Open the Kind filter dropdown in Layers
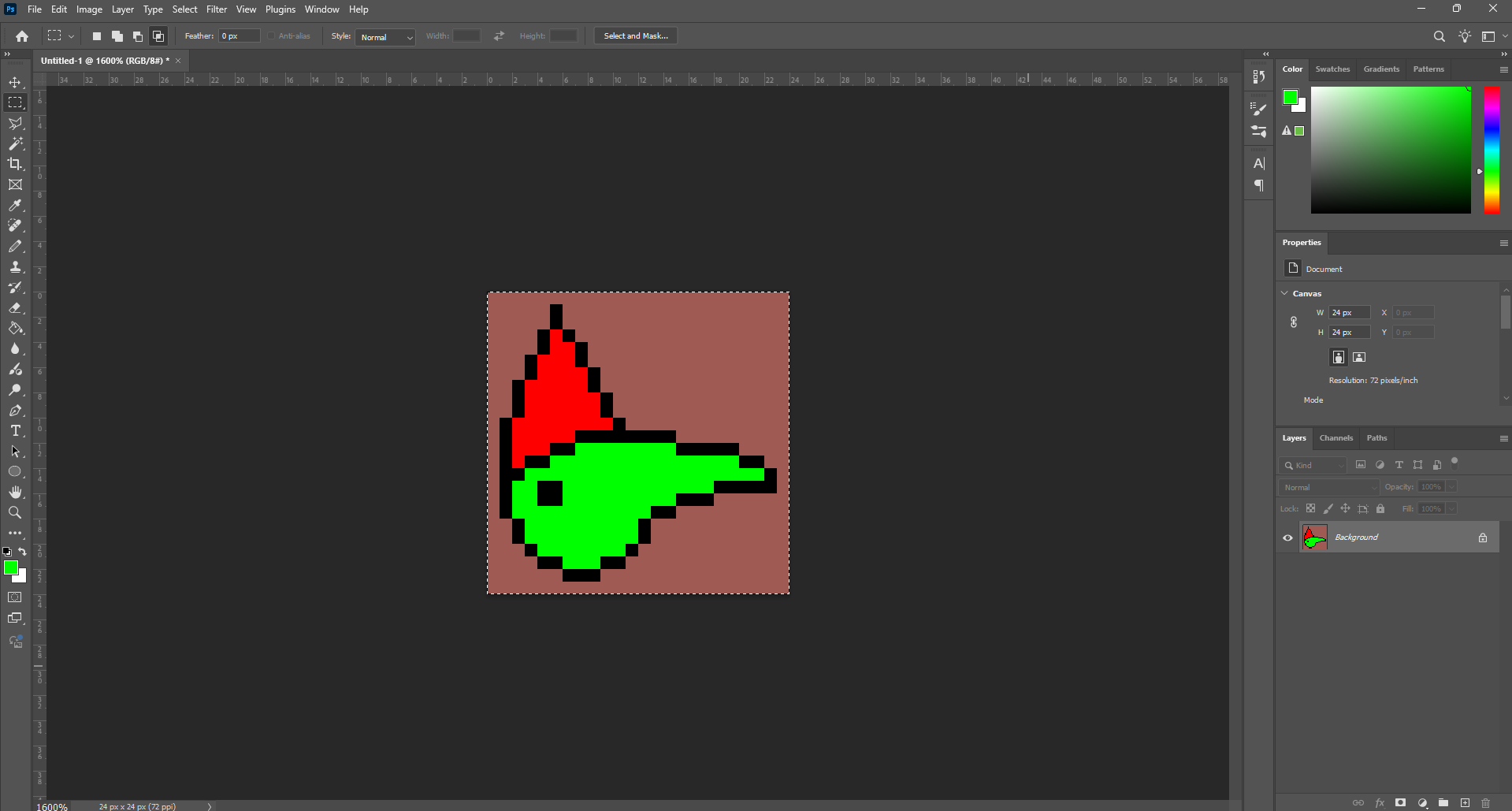 pyautogui.click(x=1313, y=465)
